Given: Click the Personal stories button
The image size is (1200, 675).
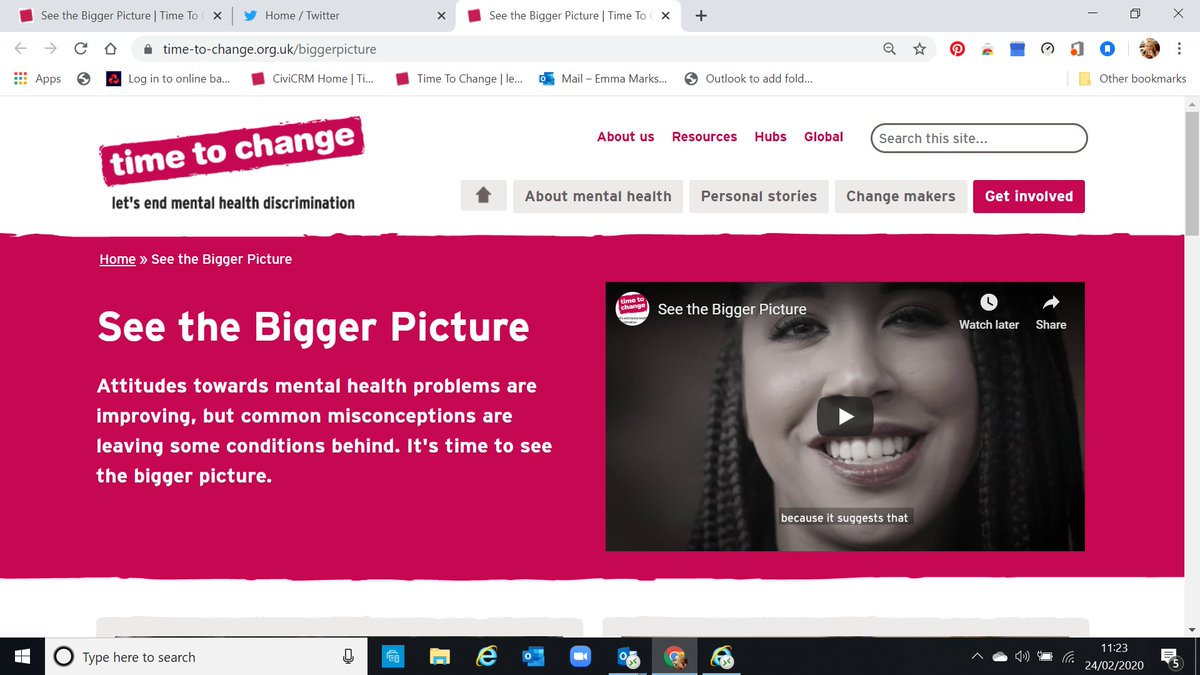Looking at the screenshot, I should [x=759, y=196].
